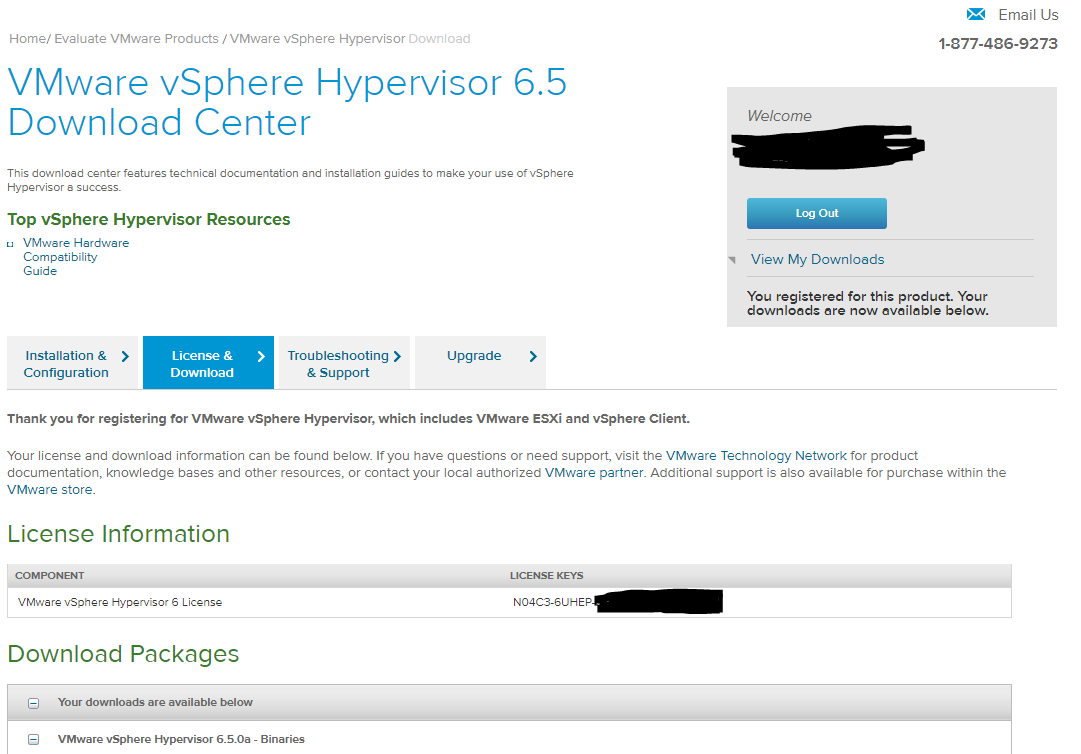The image size is (1081, 754).
Task: Click the Email Us link
Action: click(1028, 14)
